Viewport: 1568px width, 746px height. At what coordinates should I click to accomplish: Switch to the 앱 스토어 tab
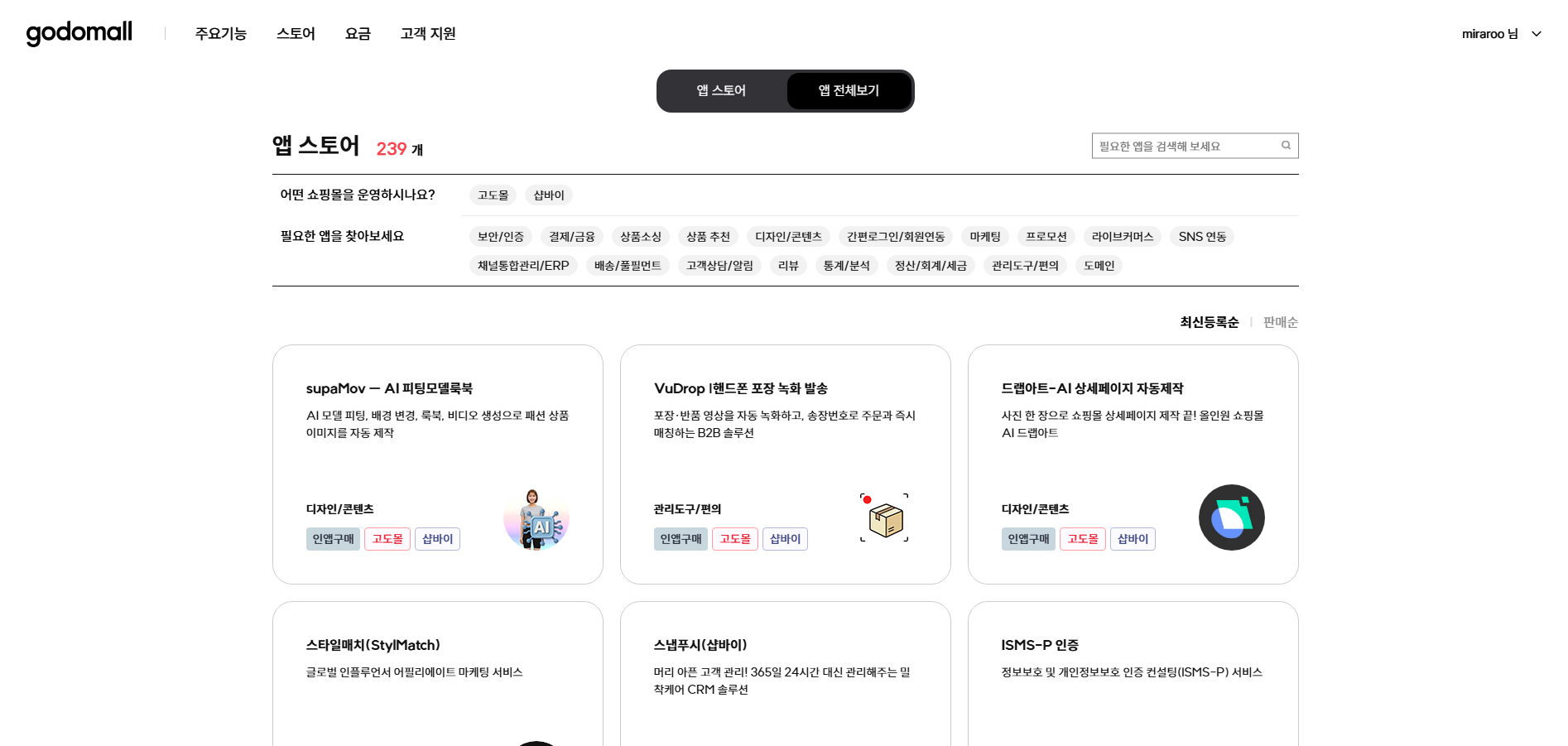tap(721, 90)
